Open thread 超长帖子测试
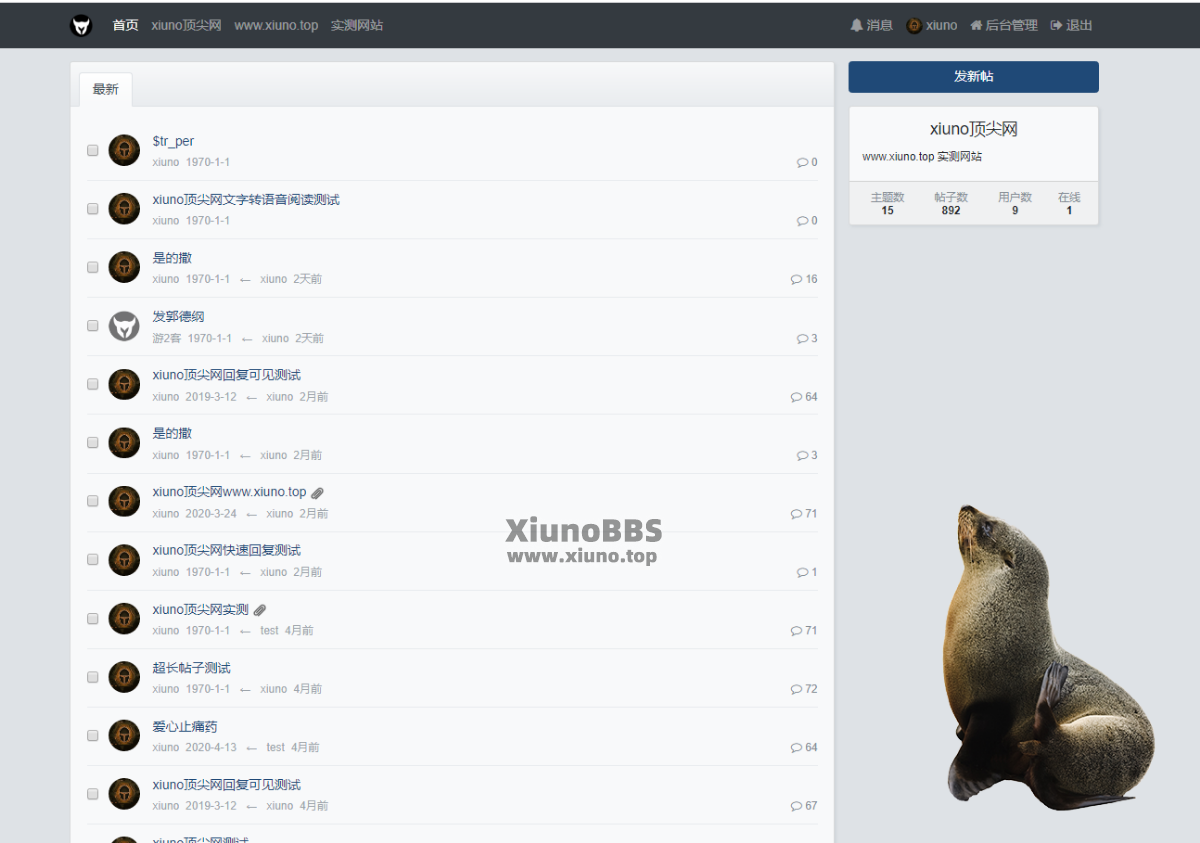 (191, 668)
